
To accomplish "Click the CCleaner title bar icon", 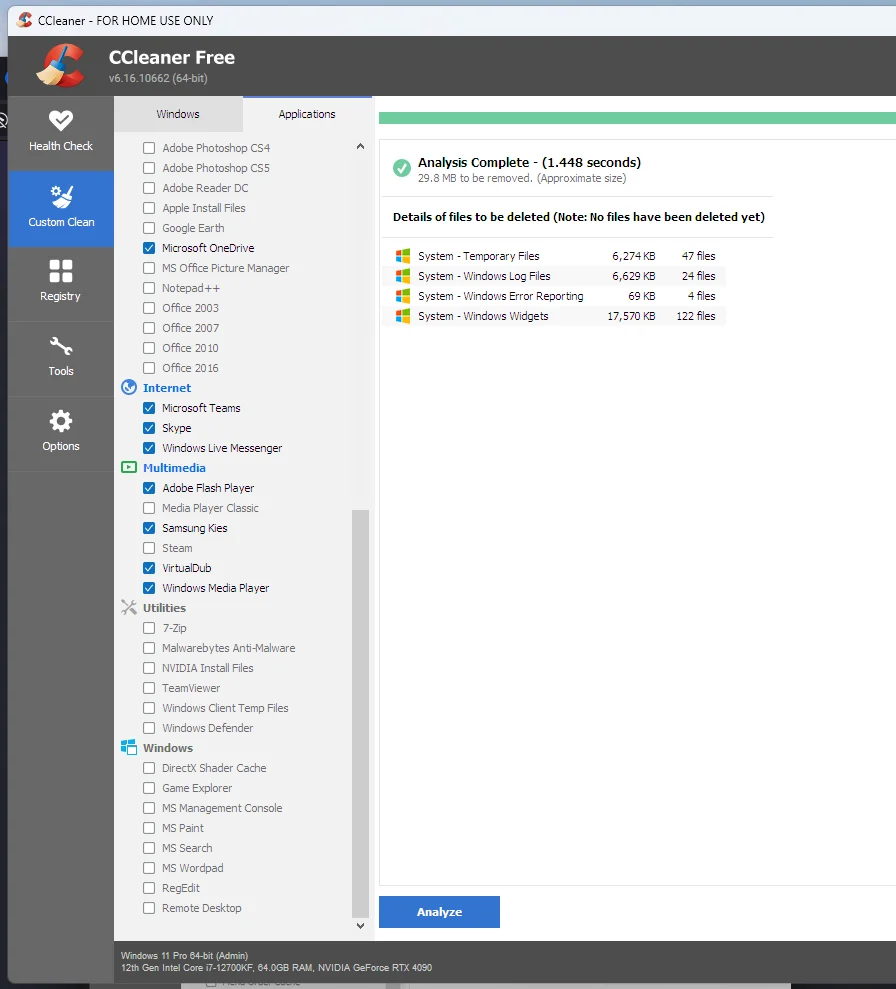I will [25, 20].
